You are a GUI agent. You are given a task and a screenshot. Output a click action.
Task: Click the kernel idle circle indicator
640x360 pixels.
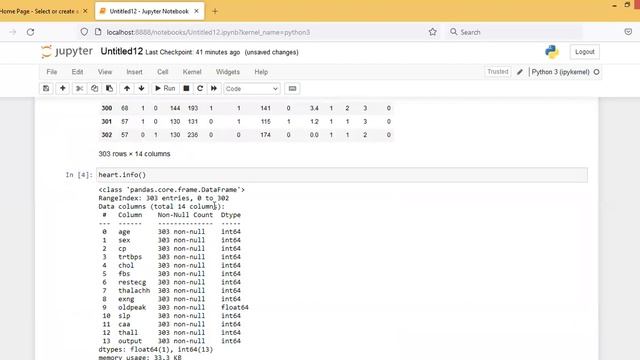pyautogui.click(x=596, y=72)
